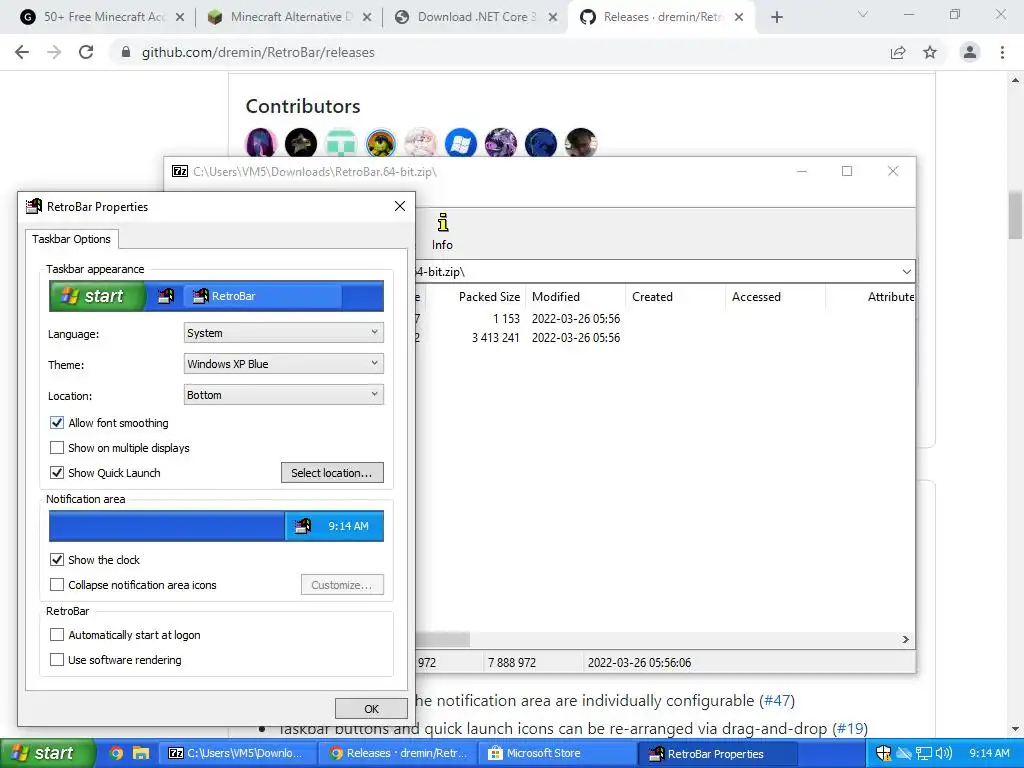Click the 7-Zip horizontal scrollbar thumb

(442, 639)
